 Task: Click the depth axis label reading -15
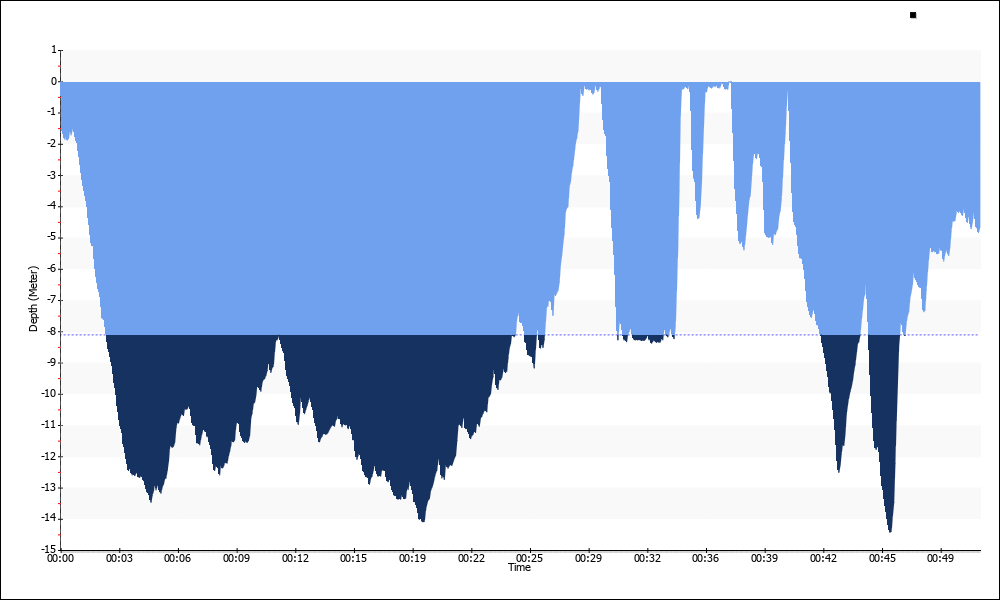point(50,548)
